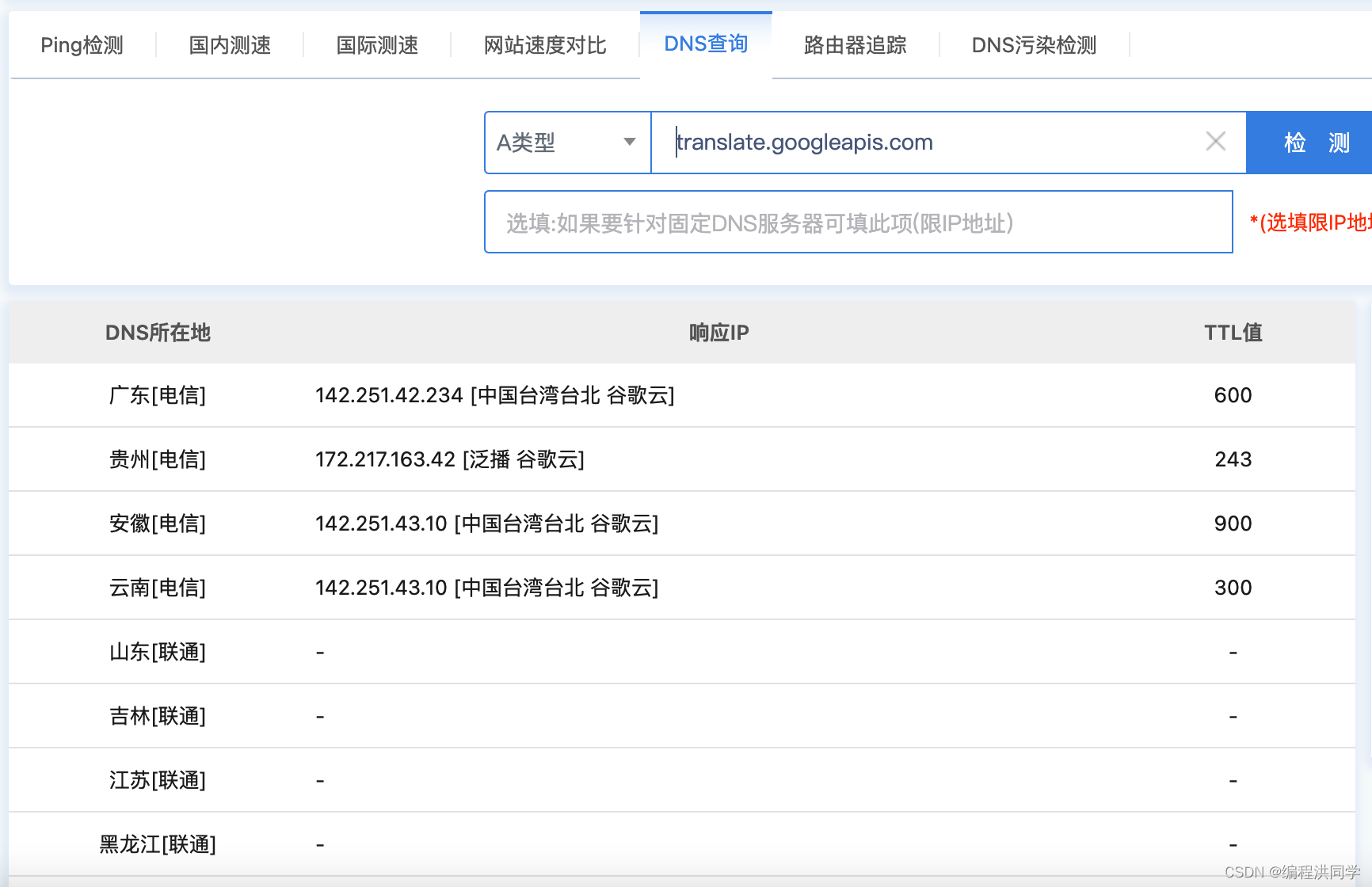Clear the domain input using the X icon

(1215, 142)
